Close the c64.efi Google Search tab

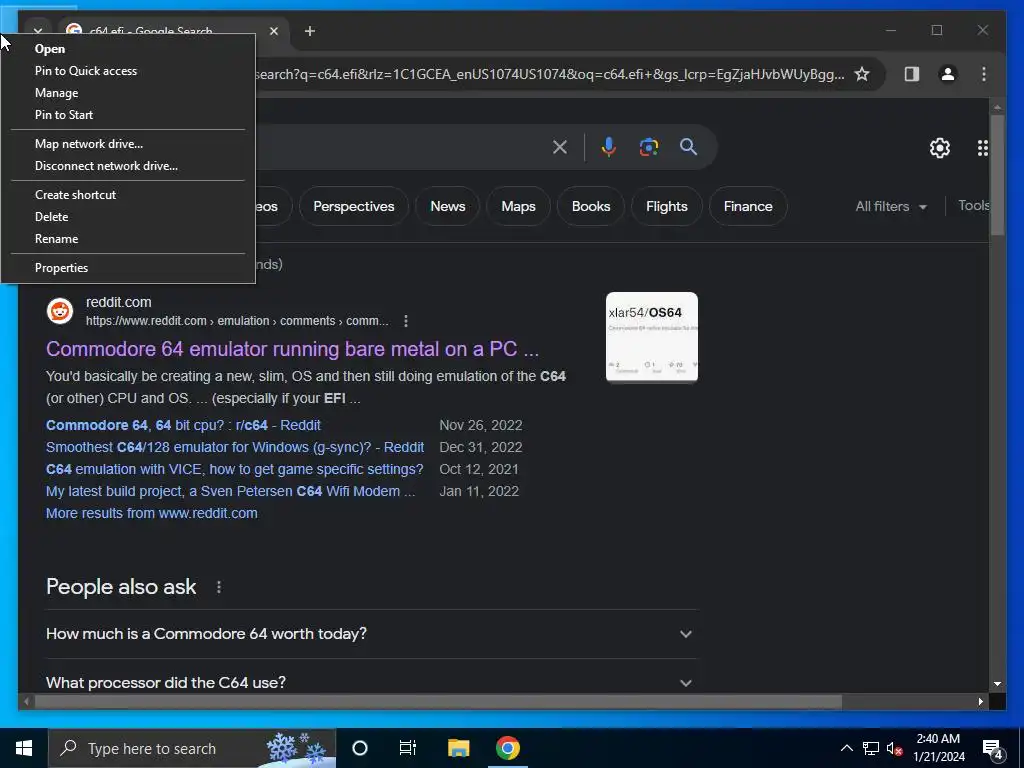click(x=274, y=31)
